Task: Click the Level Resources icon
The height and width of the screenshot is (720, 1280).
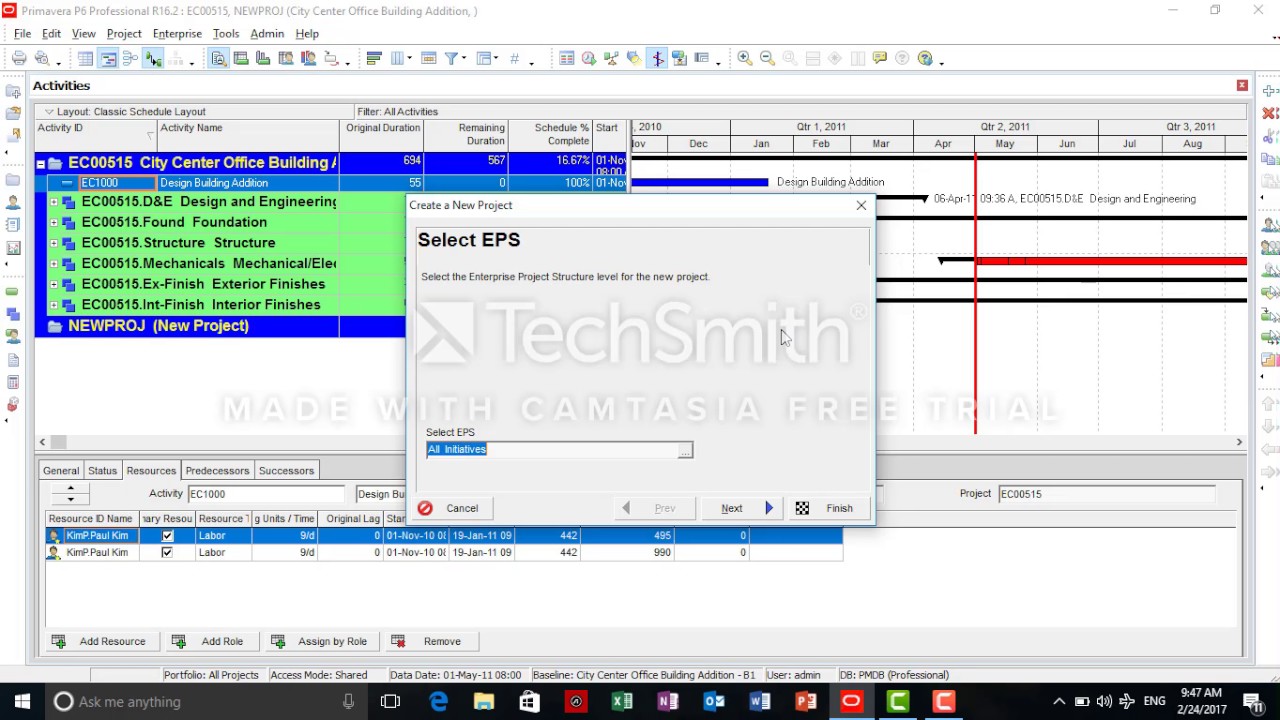Action: 611,58
